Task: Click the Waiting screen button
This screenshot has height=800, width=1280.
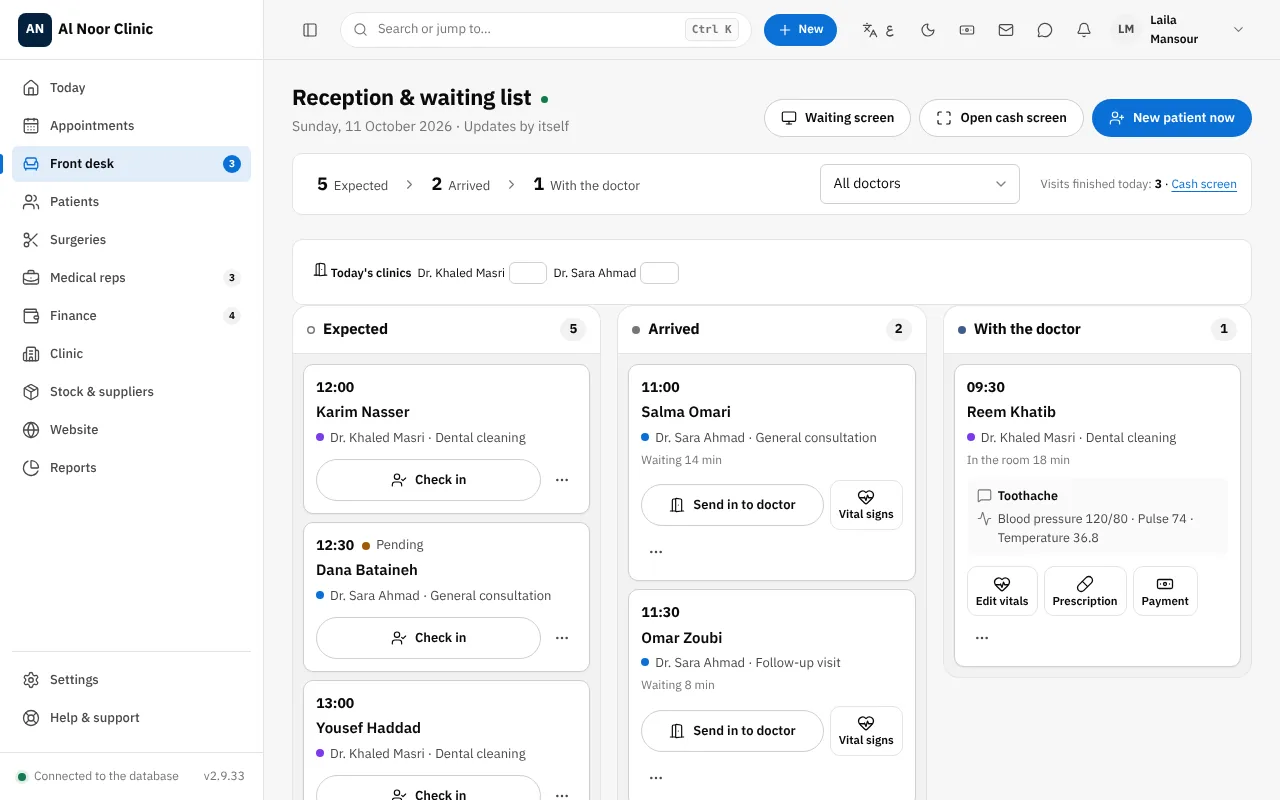Action: tap(837, 118)
